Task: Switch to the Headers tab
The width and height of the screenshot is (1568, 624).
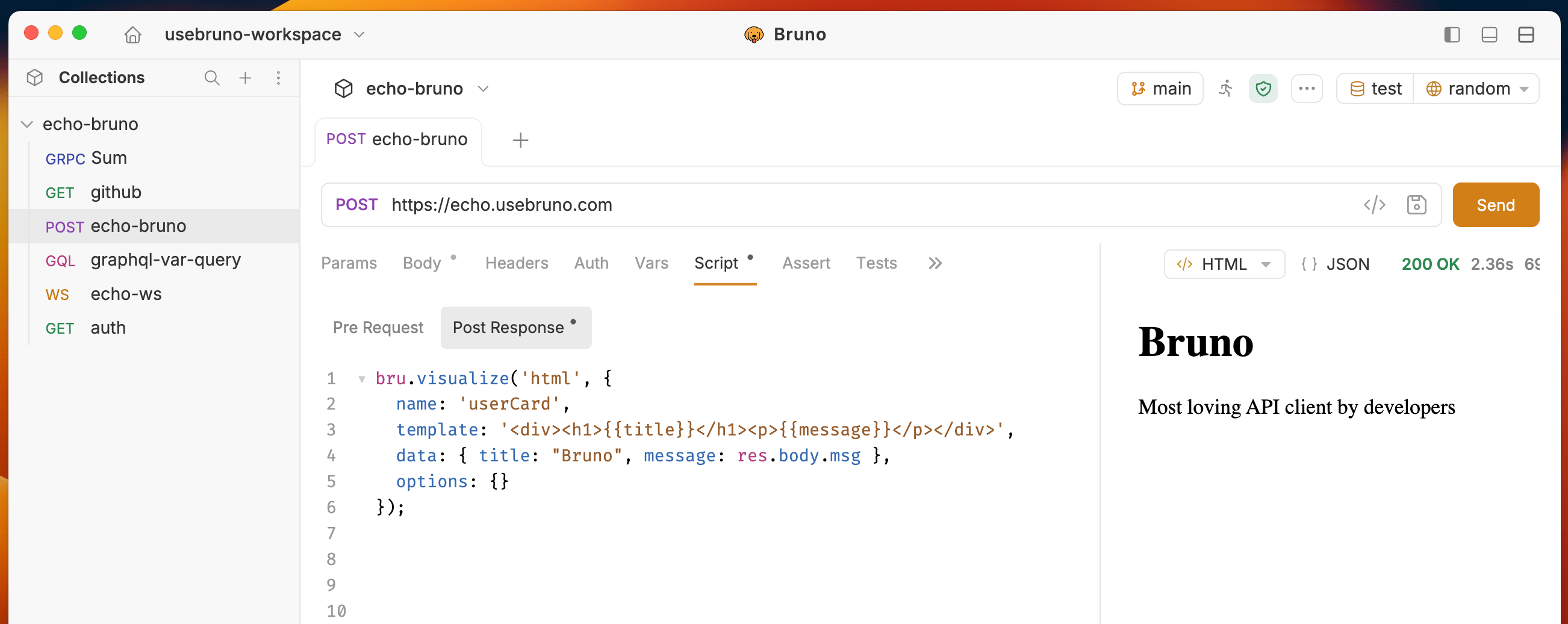Action: point(517,263)
